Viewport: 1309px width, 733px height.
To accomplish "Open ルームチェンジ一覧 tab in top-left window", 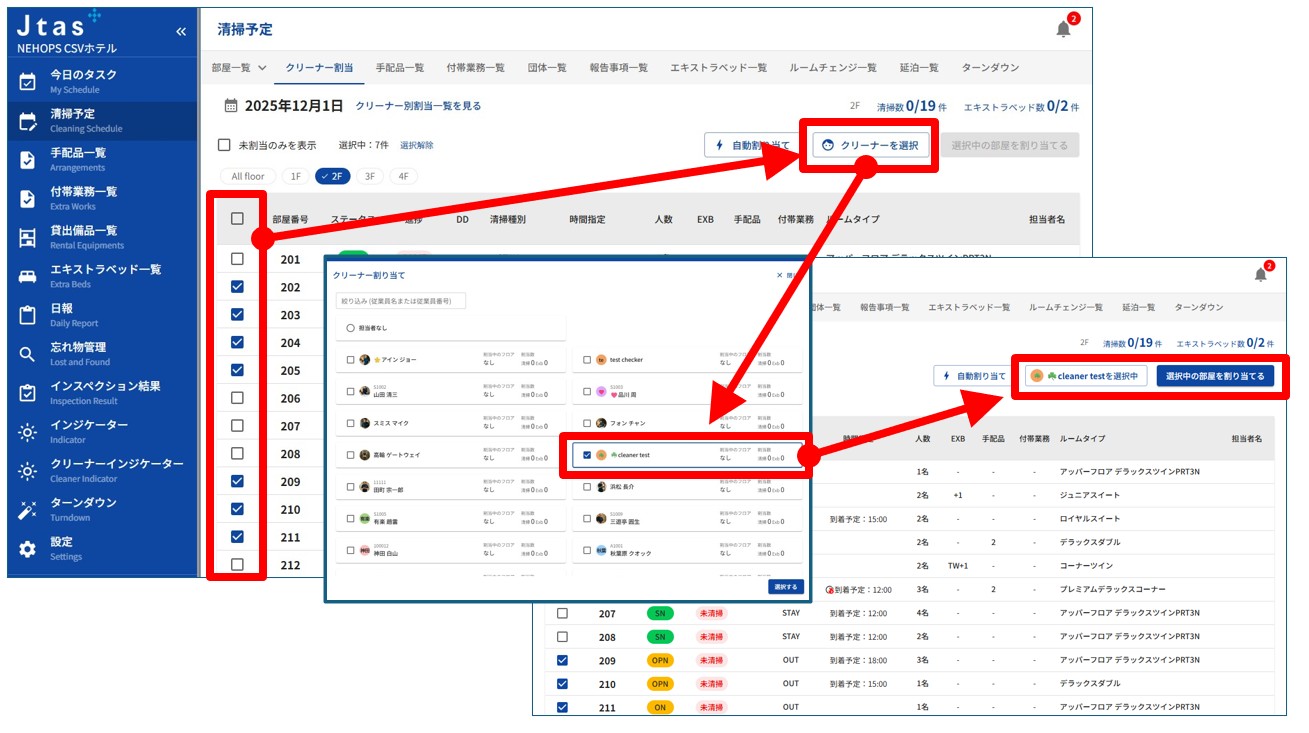I will [833, 67].
